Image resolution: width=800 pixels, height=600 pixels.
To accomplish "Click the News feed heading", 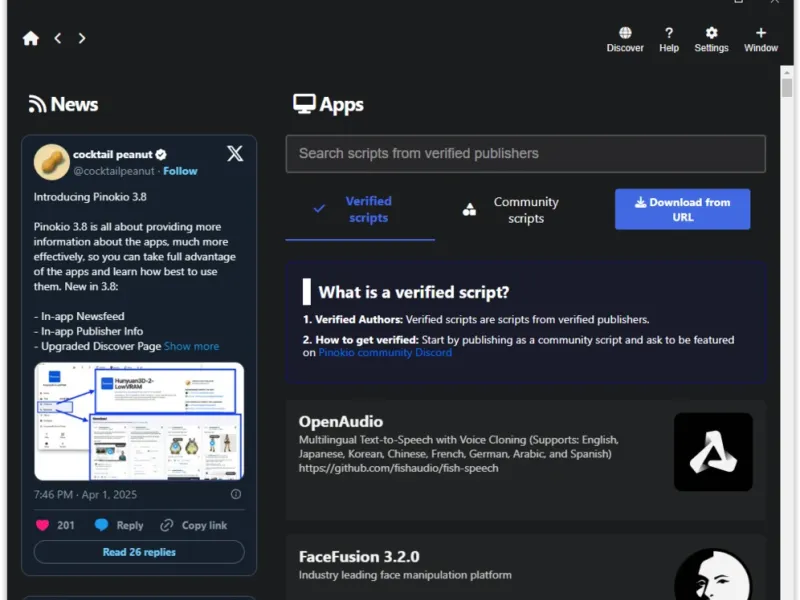I will point(63,104).
